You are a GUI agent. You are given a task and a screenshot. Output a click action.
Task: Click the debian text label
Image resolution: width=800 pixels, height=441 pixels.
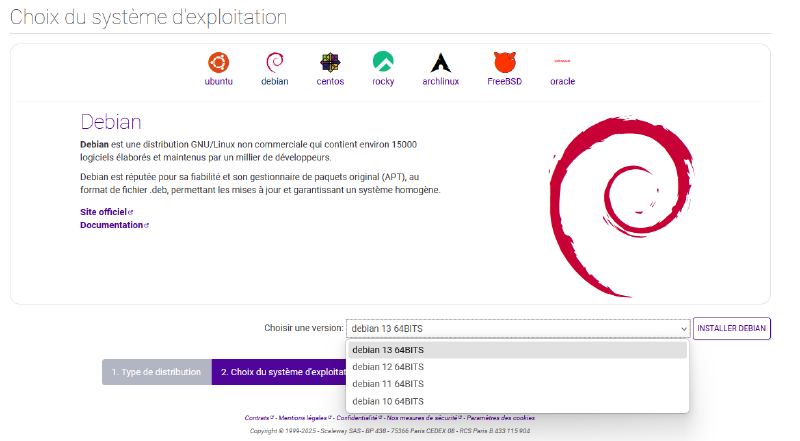pyautogui.click(x=274, y=81)
